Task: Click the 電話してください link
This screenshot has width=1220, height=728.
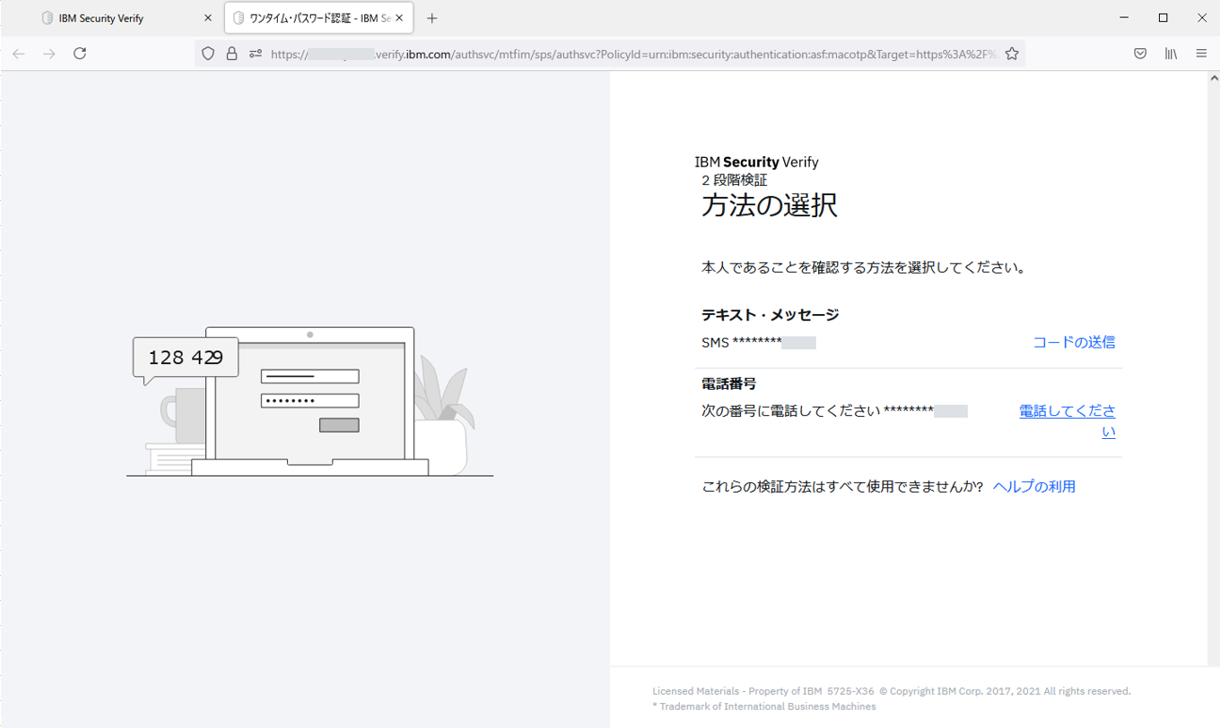Action: pyautogui.click(x=1068, y=421)
